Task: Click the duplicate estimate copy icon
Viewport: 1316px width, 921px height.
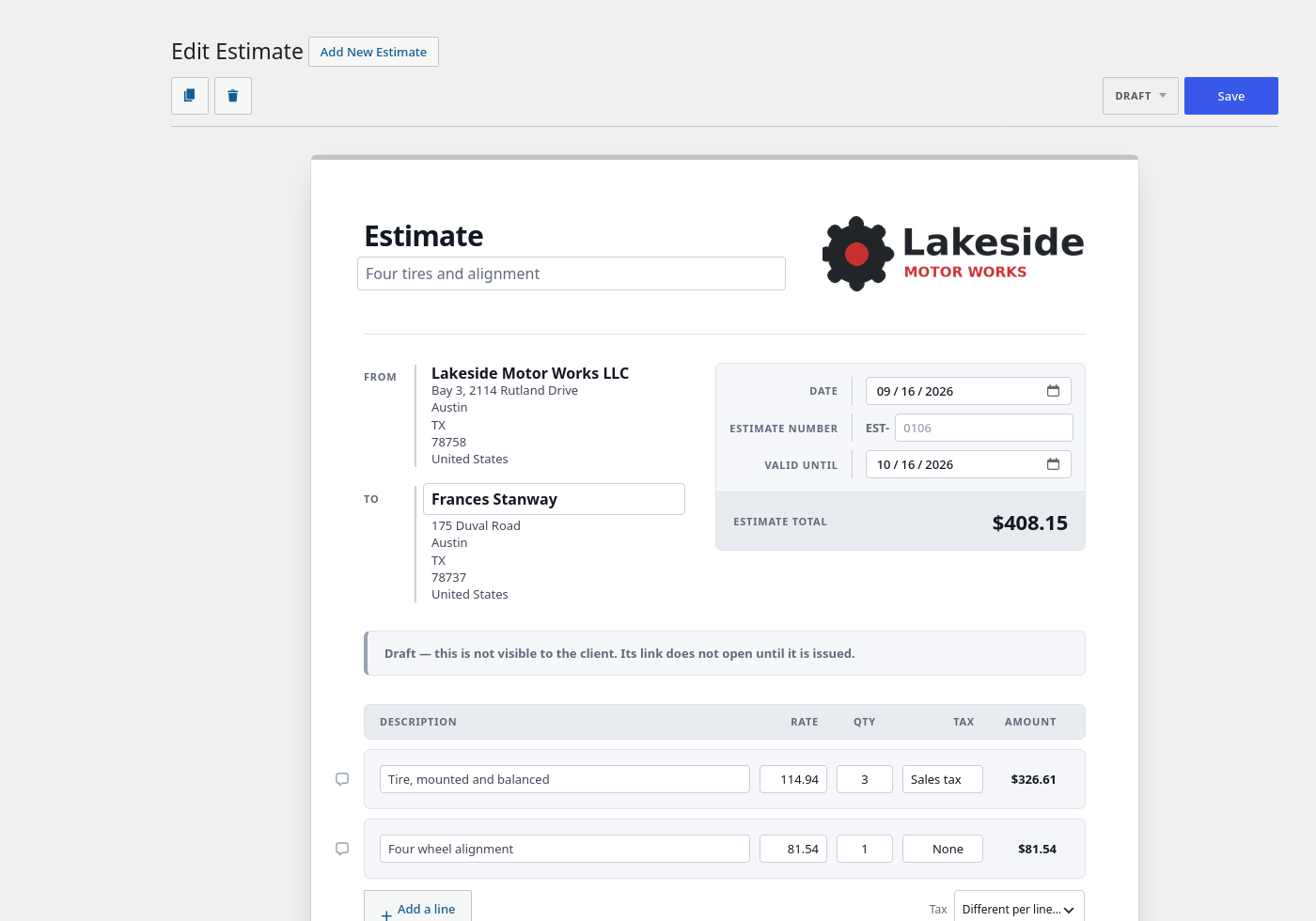Action: point(190,96)
